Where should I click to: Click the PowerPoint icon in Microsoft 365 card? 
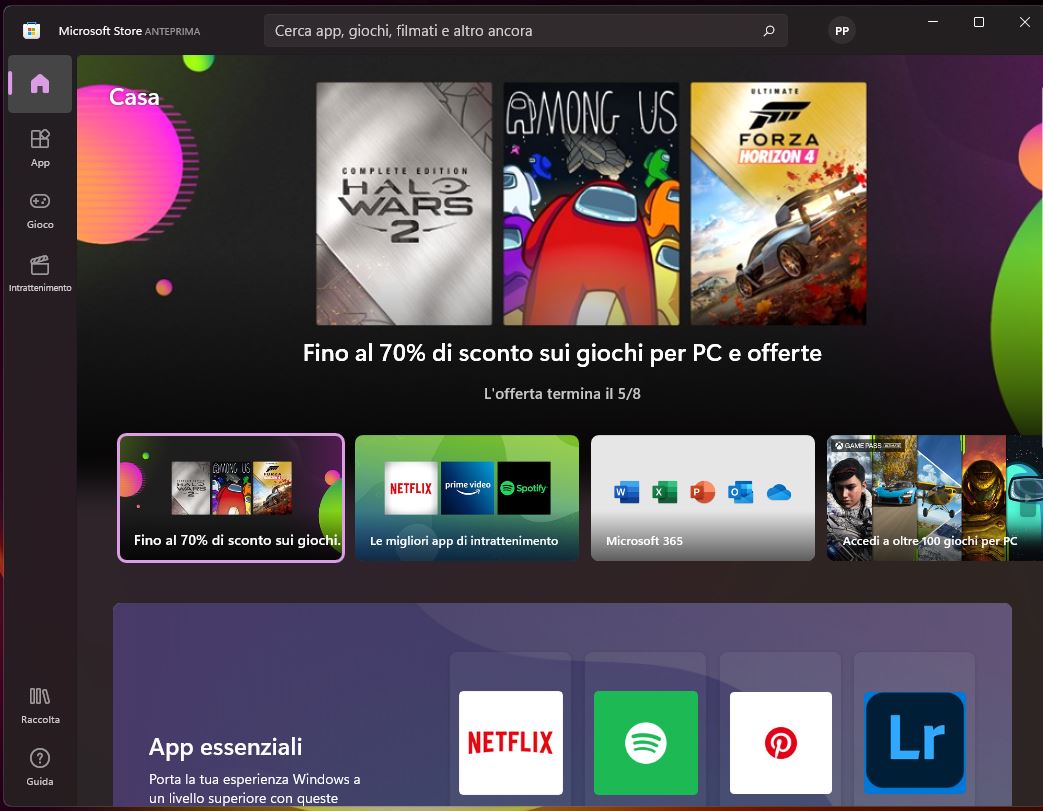click(x=702, y=492)
